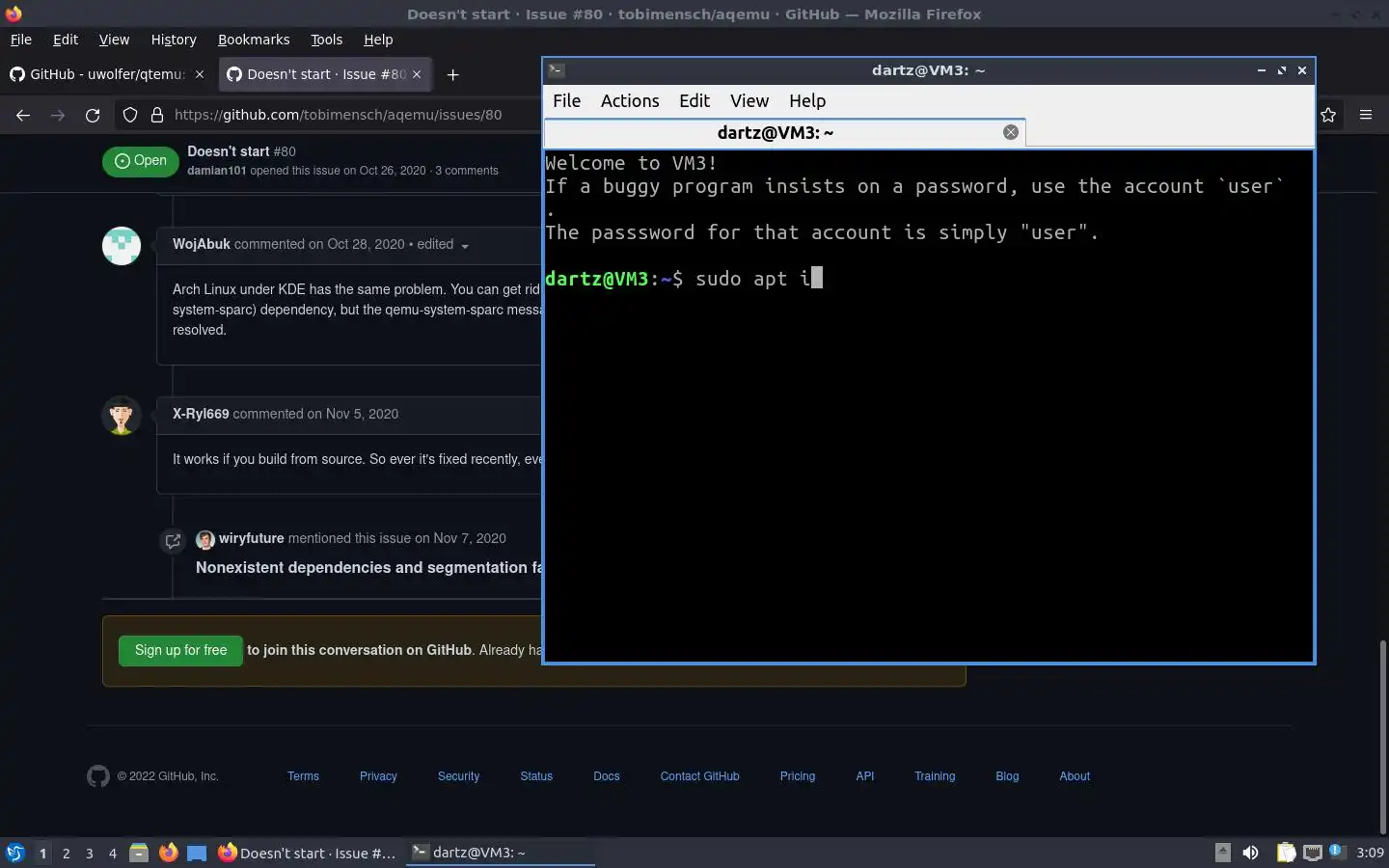The height and width of the screenshot is (868, 1389).
Task: Open the terminal window's View menu
Action: tap(749, 101)
